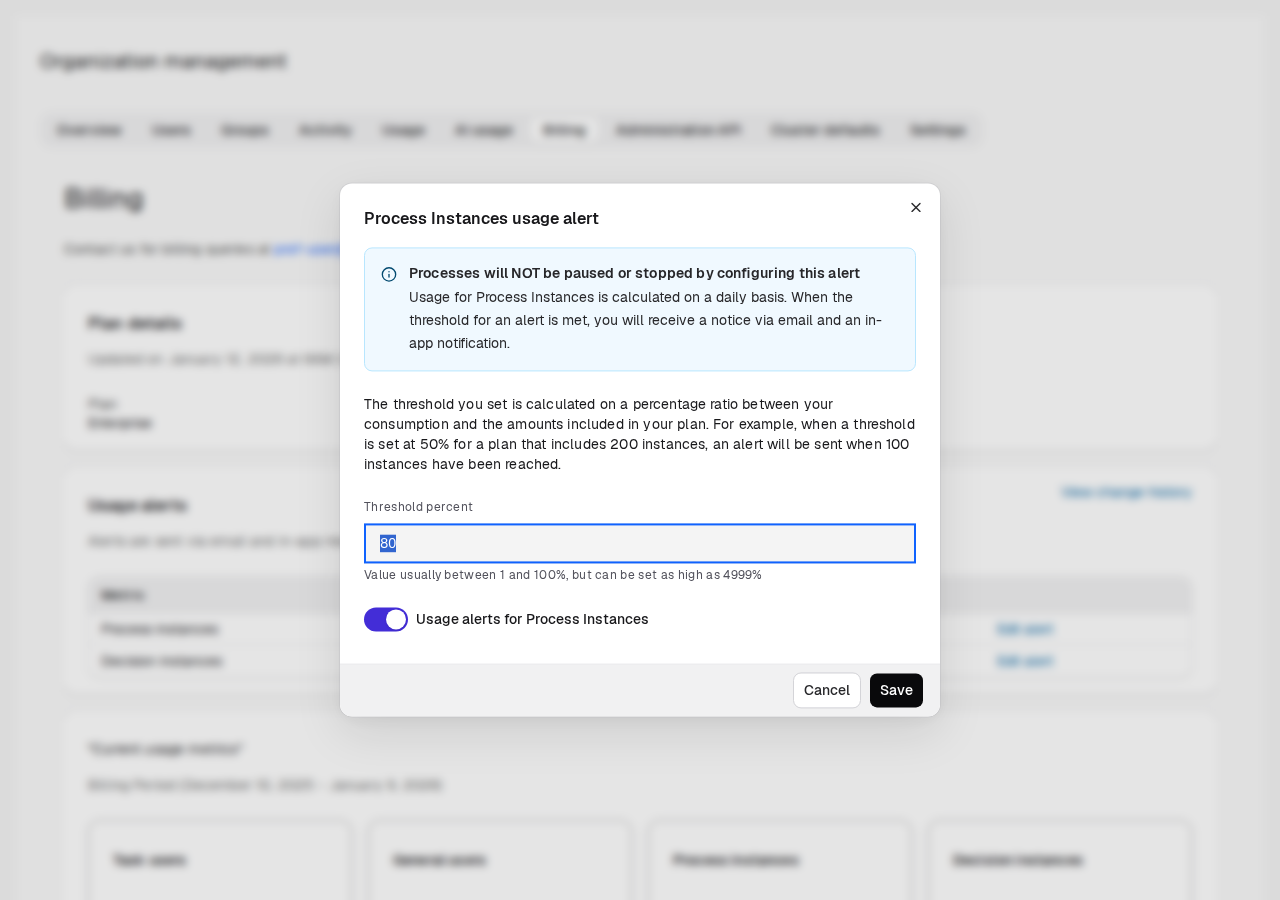Click the paragraph starting "The threshold you set"
The width and height of the screenshot is (1280, 900).
(639, 434)
